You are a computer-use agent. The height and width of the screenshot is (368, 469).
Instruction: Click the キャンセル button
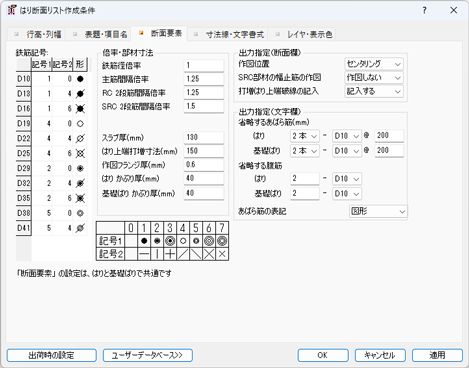pos(380,355)
